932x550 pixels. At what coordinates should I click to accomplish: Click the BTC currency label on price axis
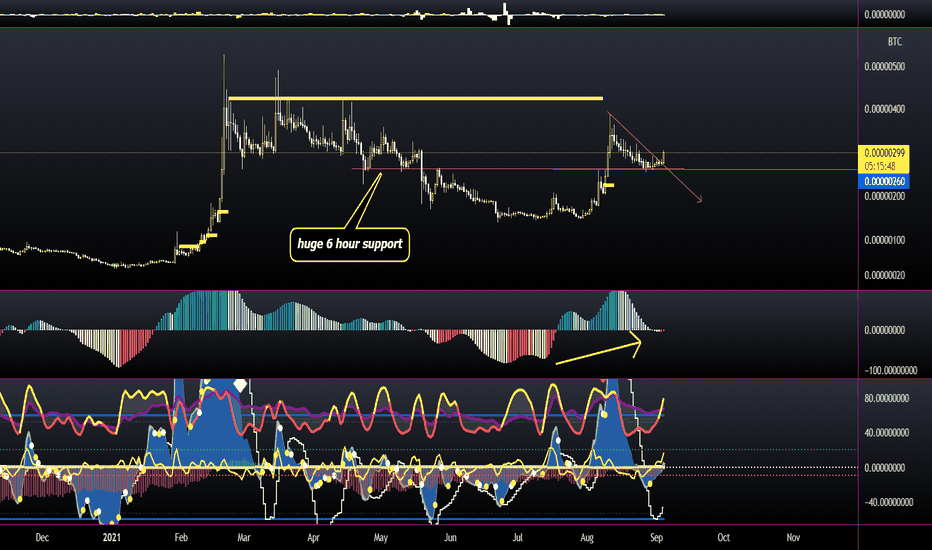894,42
